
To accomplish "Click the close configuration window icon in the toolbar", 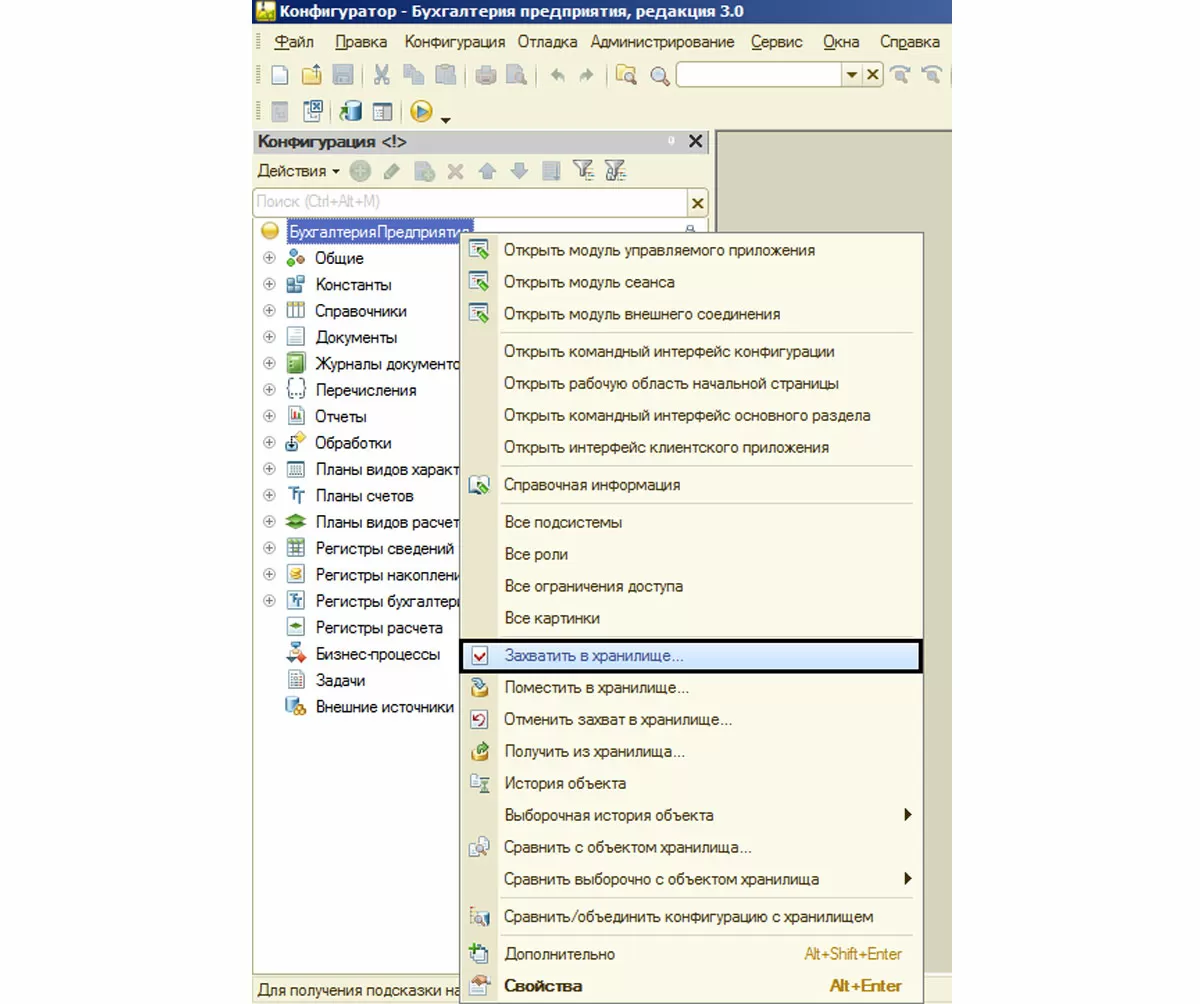I will click(x=313, y=112).
